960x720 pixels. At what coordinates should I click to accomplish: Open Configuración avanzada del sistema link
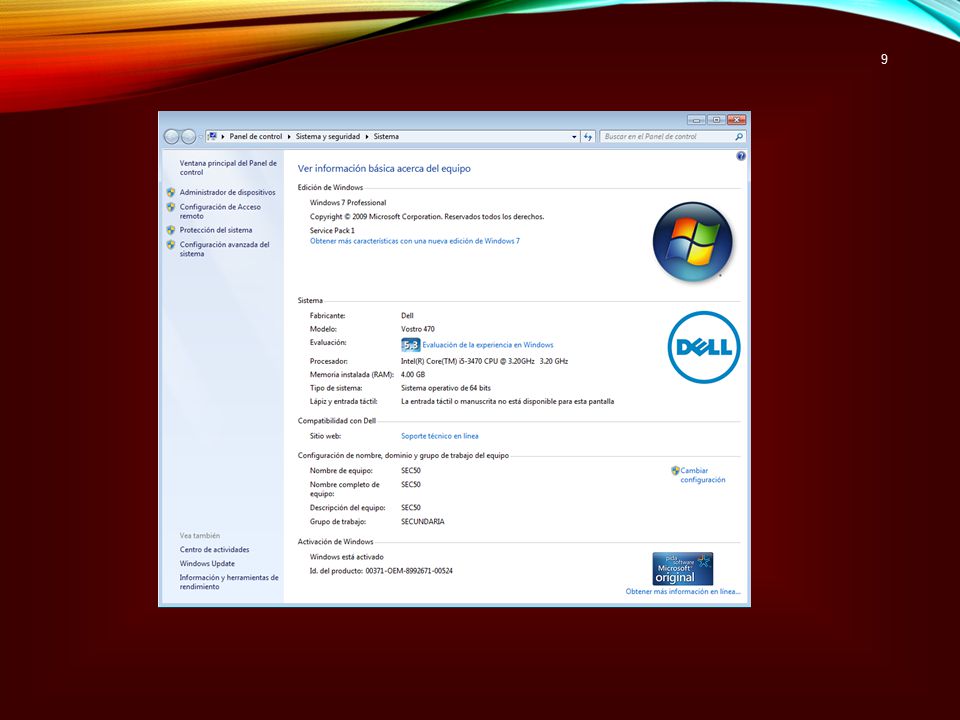tap(224, 249)
